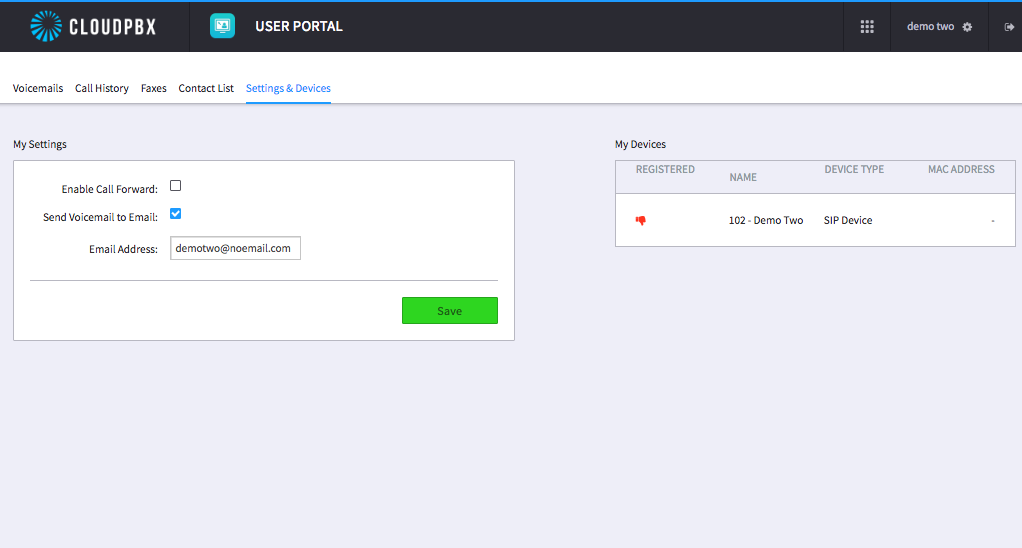1022x548 pixels.
Task: Open the apps grid icon
Action: (867, 27)
